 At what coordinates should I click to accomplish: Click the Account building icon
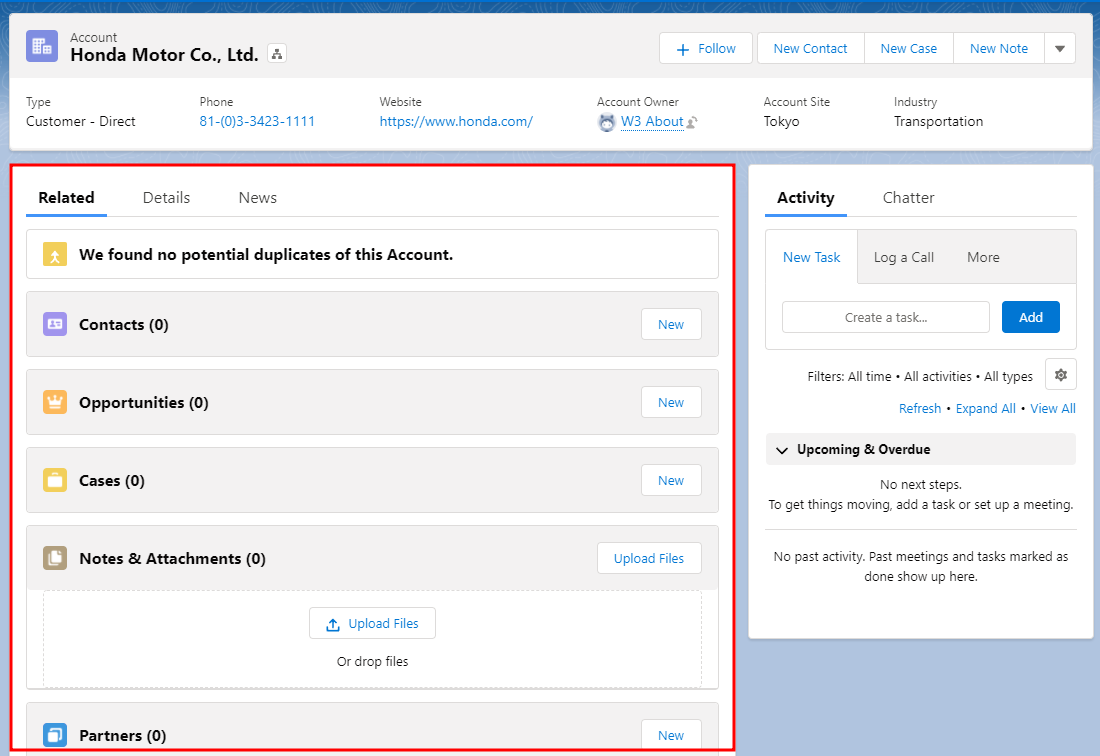(42, 46)
